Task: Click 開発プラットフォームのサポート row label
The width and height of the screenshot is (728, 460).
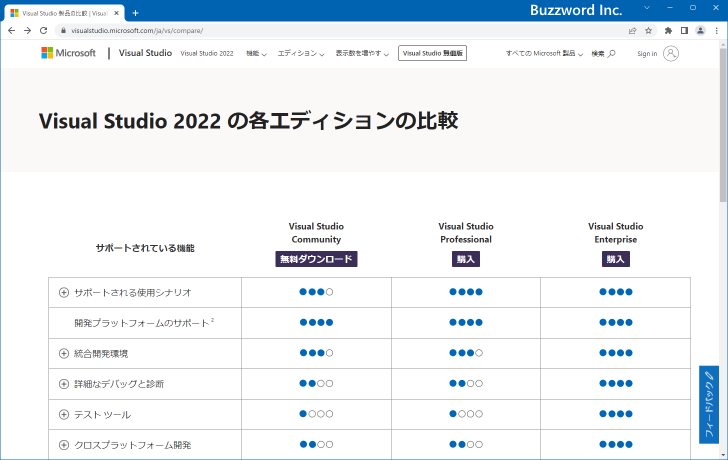Action: (x=144, y=323)
